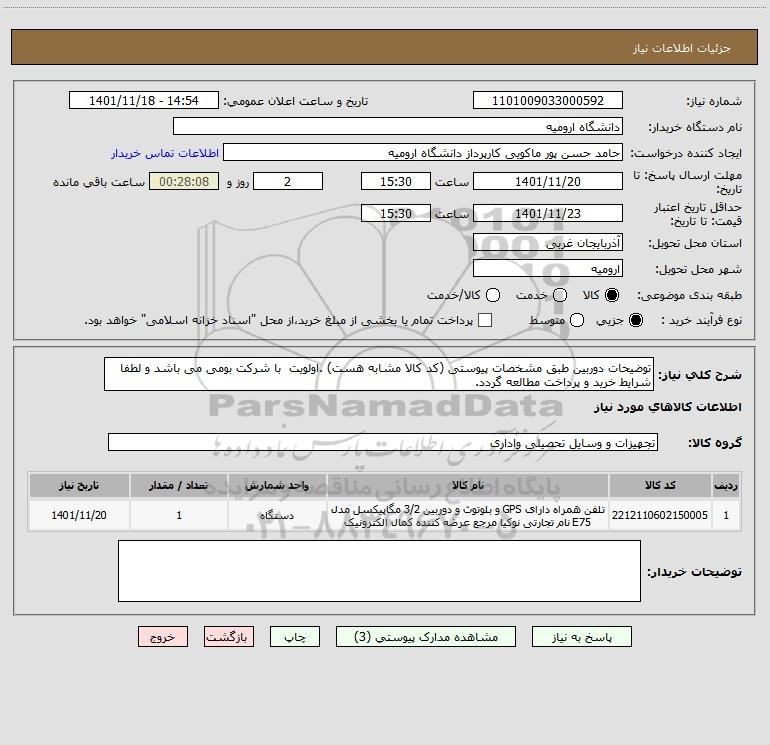Open اطلاعات تماس خریدار link
Screen dimensions: 770x745
click(x=165, y=153)
